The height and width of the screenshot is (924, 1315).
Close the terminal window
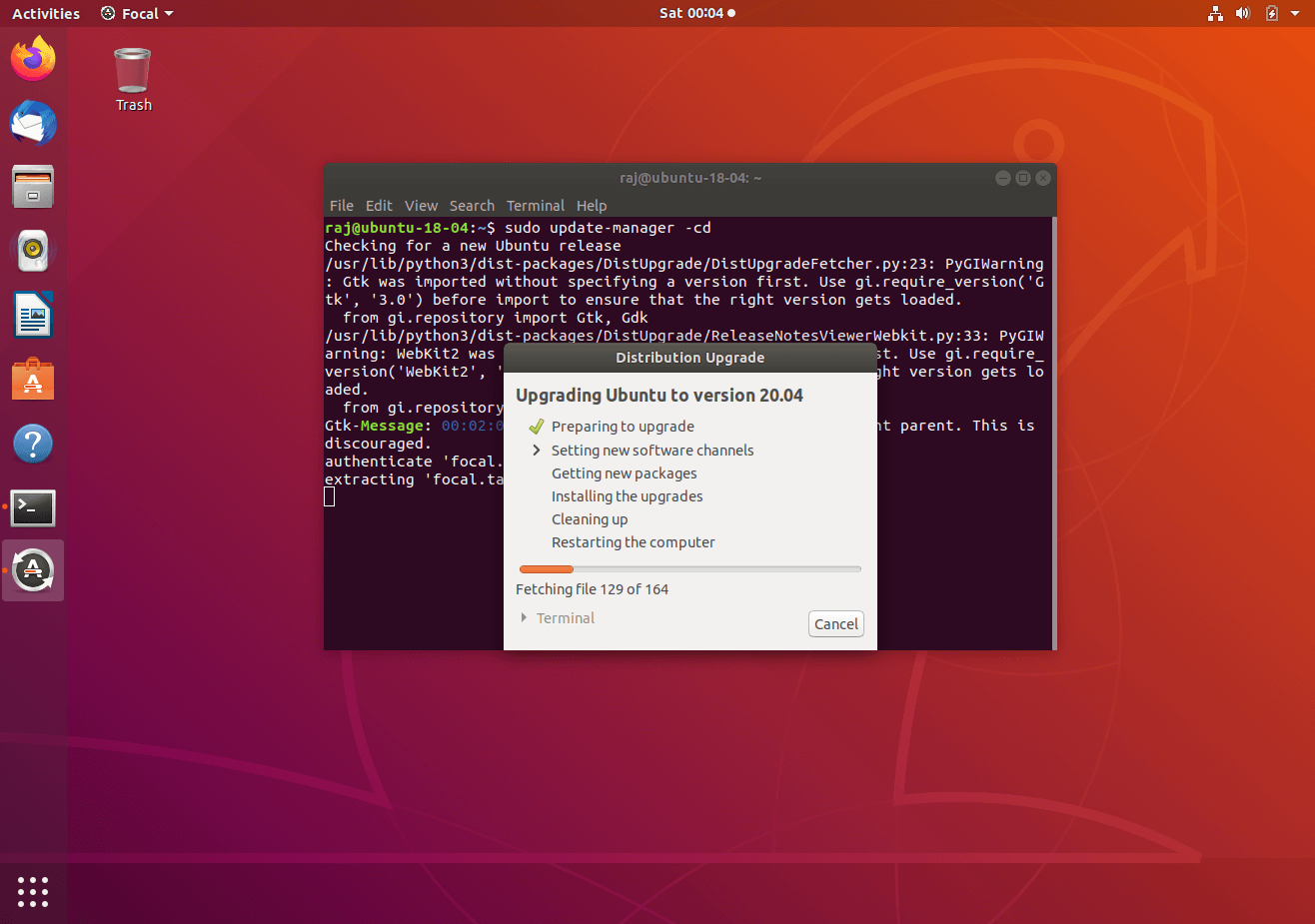[x=1043, y=178]
